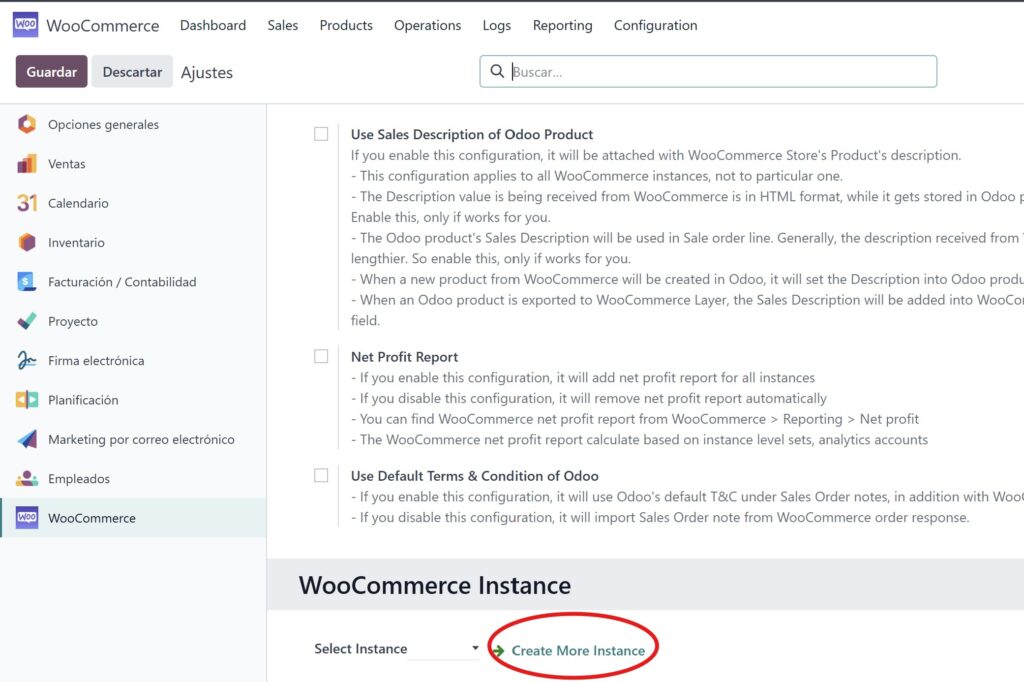This screenshot has width=1024, height=682.
Task: Enable Use Sales Description of Odoo Product
Action: pyautogui.click(x=321, y=133)
